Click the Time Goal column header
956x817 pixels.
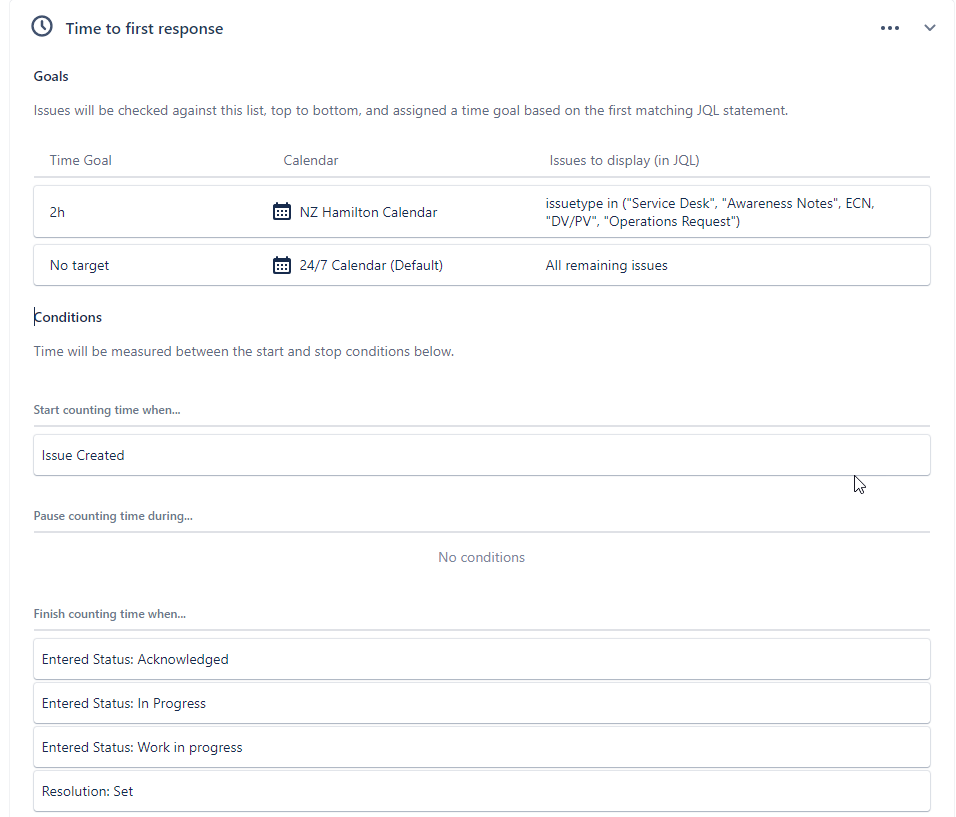pos(80,160)
